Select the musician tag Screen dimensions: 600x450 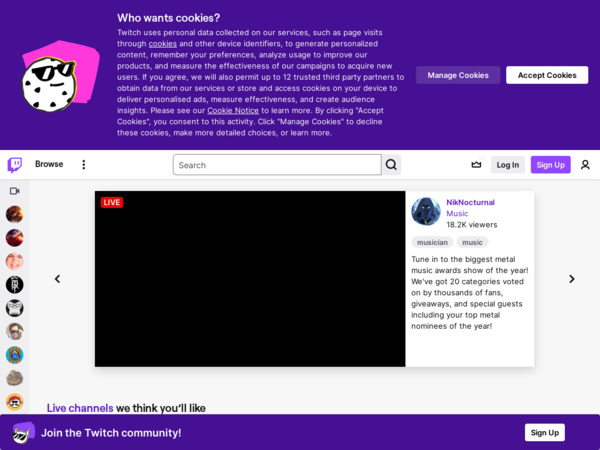[x=432, y=242]
